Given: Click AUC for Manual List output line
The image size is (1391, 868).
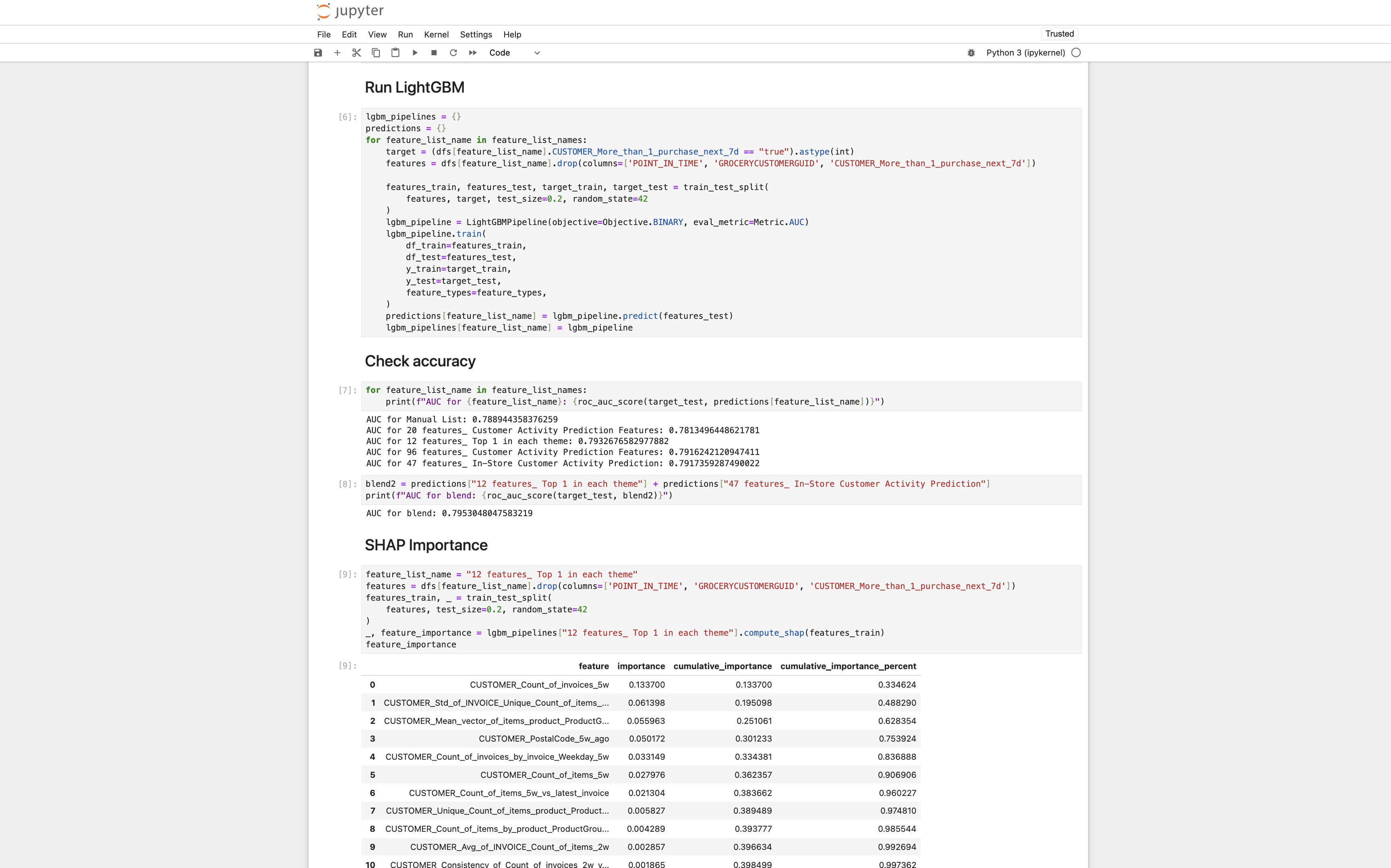Looking at the screenshot, I should [462, 420].
